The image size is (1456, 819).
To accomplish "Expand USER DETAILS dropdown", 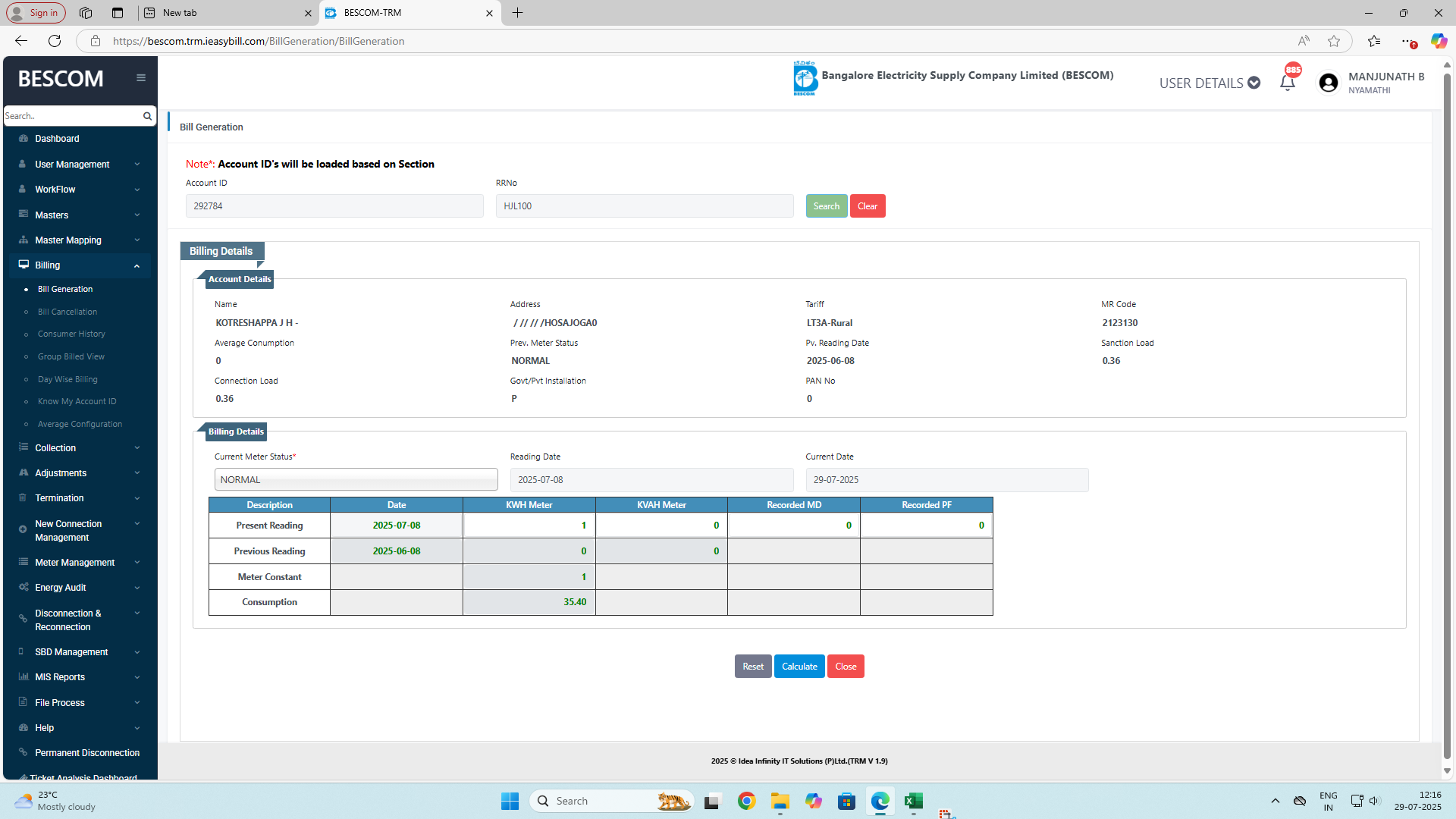I will (1210, 83).
